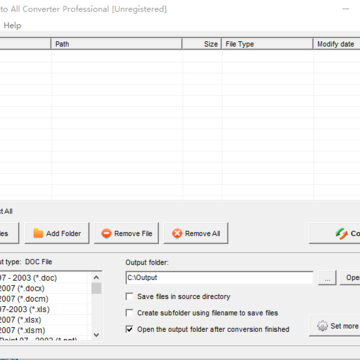Image resolution: width=360 pixels, height=360 pixels.
Task: Click the format list scroll up arrow
Action: tap(96, 277)
